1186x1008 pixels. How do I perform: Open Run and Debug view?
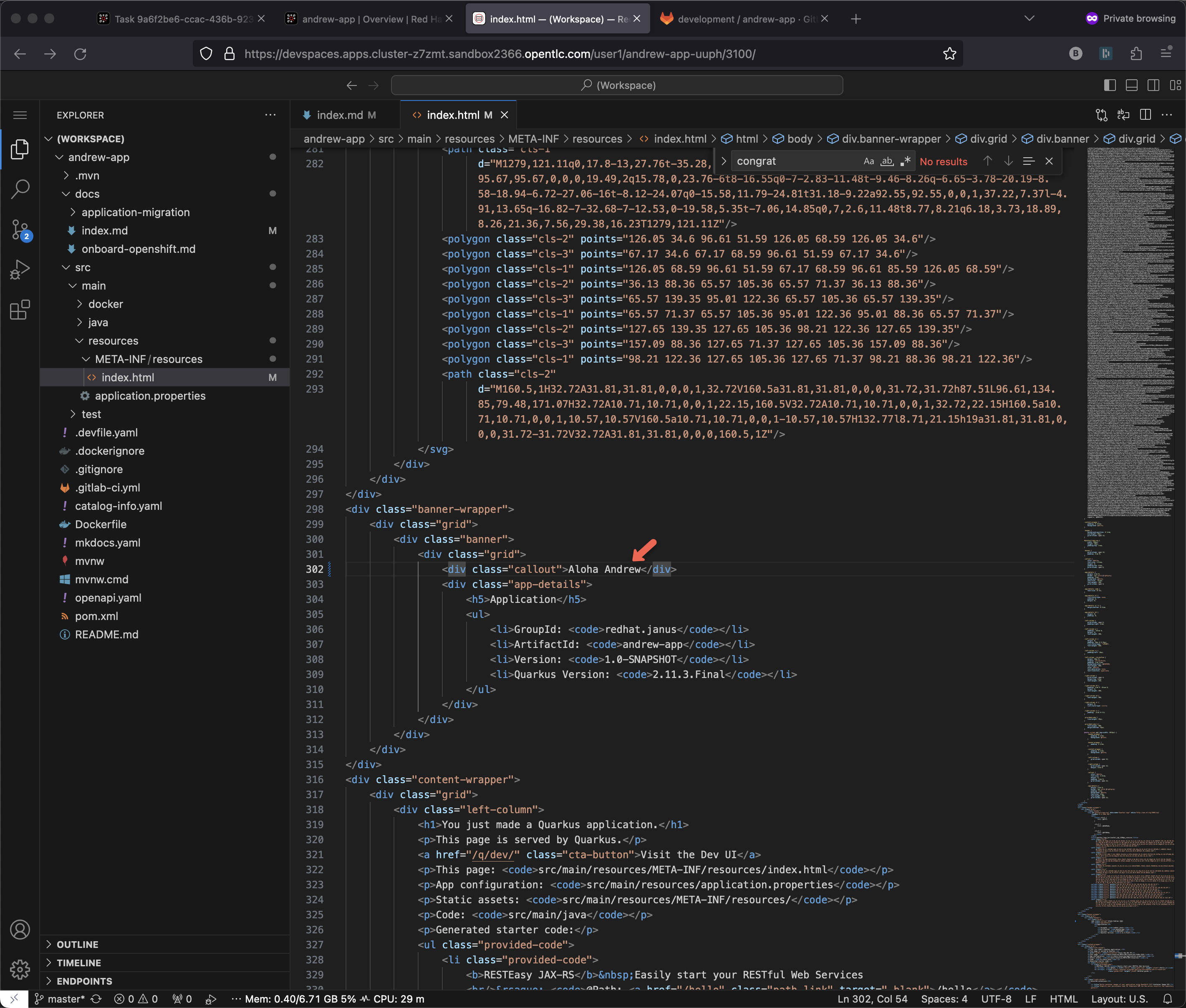coord(20,270)
